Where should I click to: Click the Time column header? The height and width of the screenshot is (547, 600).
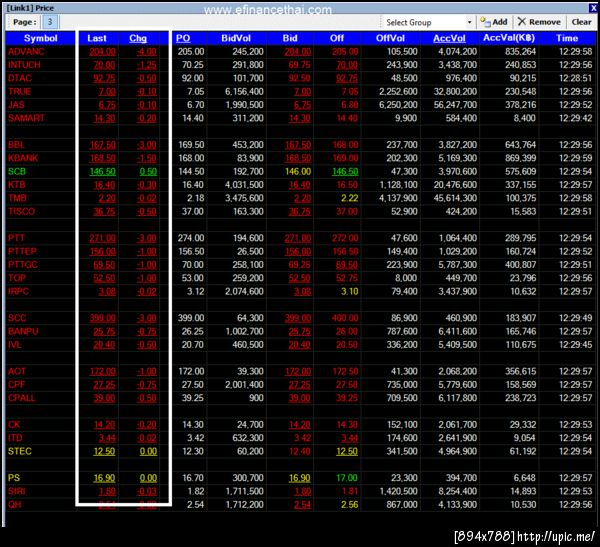point(567,38)
